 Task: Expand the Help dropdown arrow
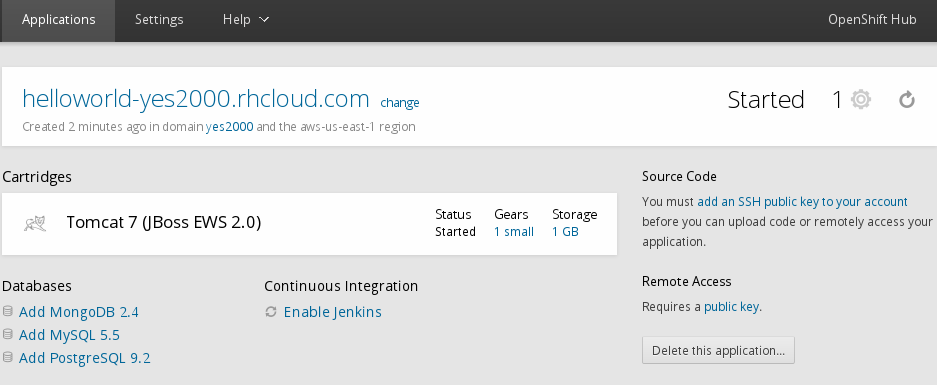(264, 20)
